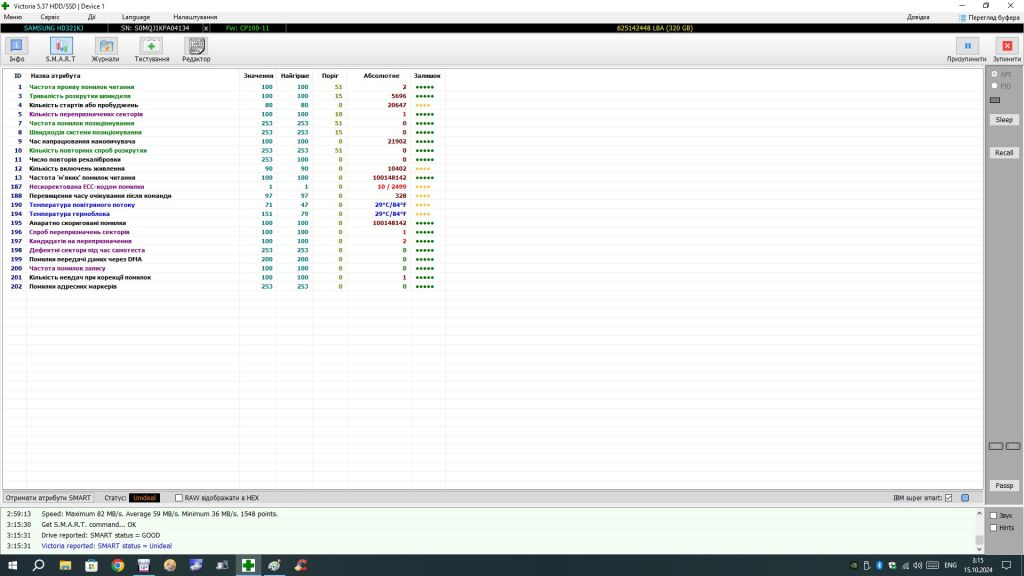
Task: Launch the Редактор disk editor
Action: 196,50
